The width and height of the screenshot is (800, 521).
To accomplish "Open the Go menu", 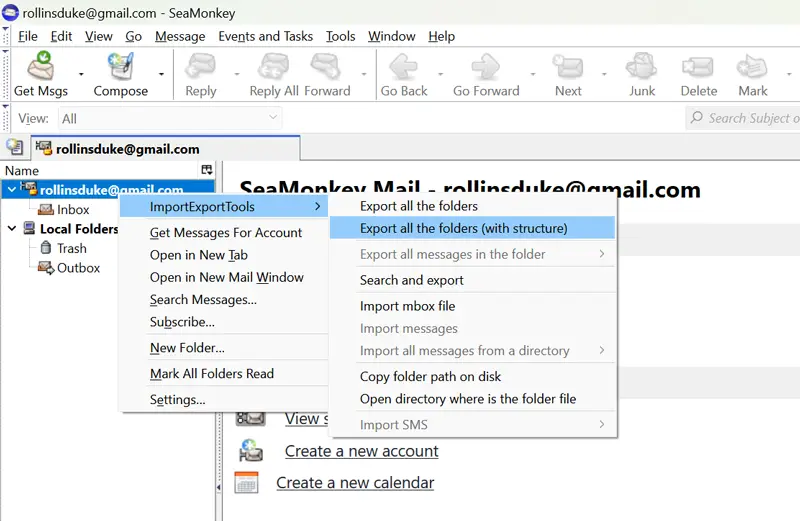I will (x=133, y=36).
